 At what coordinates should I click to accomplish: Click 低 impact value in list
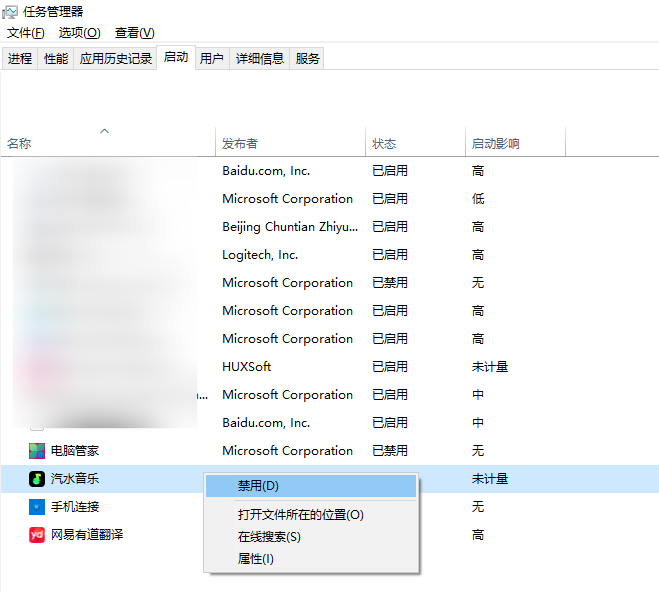point(478,199)
